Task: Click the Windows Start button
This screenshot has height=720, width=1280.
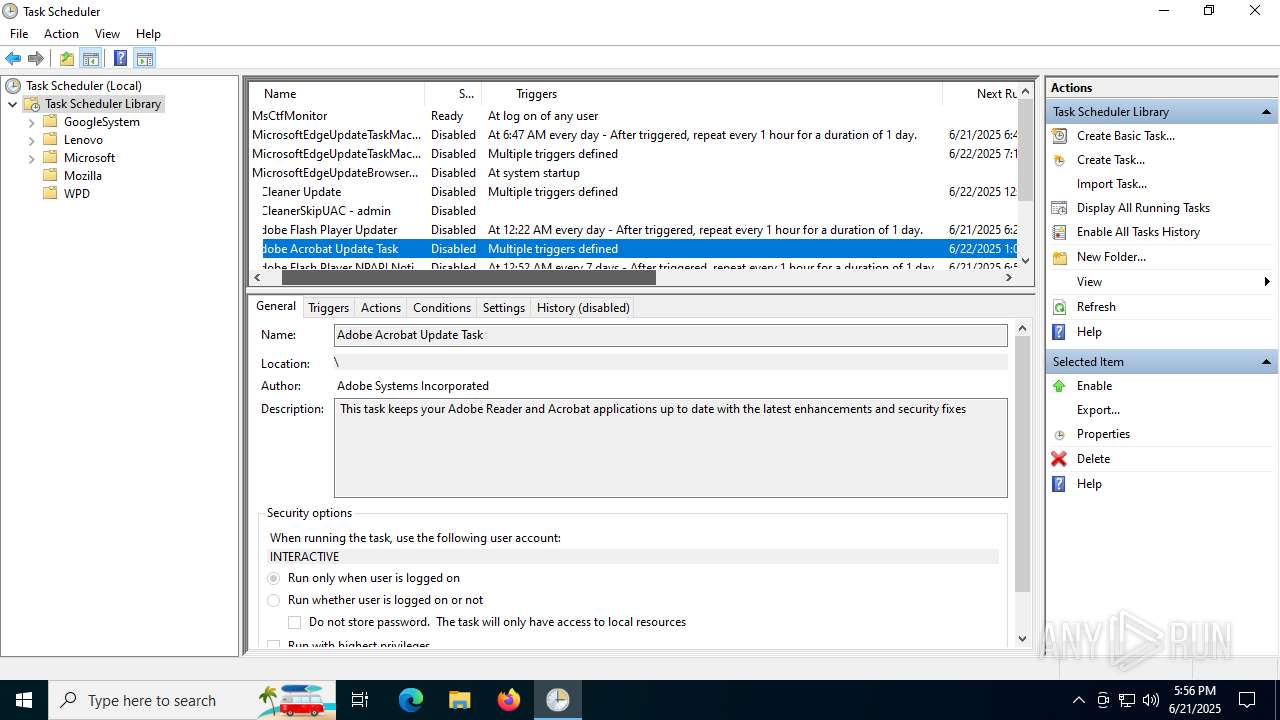Action: tap(24, 700)
